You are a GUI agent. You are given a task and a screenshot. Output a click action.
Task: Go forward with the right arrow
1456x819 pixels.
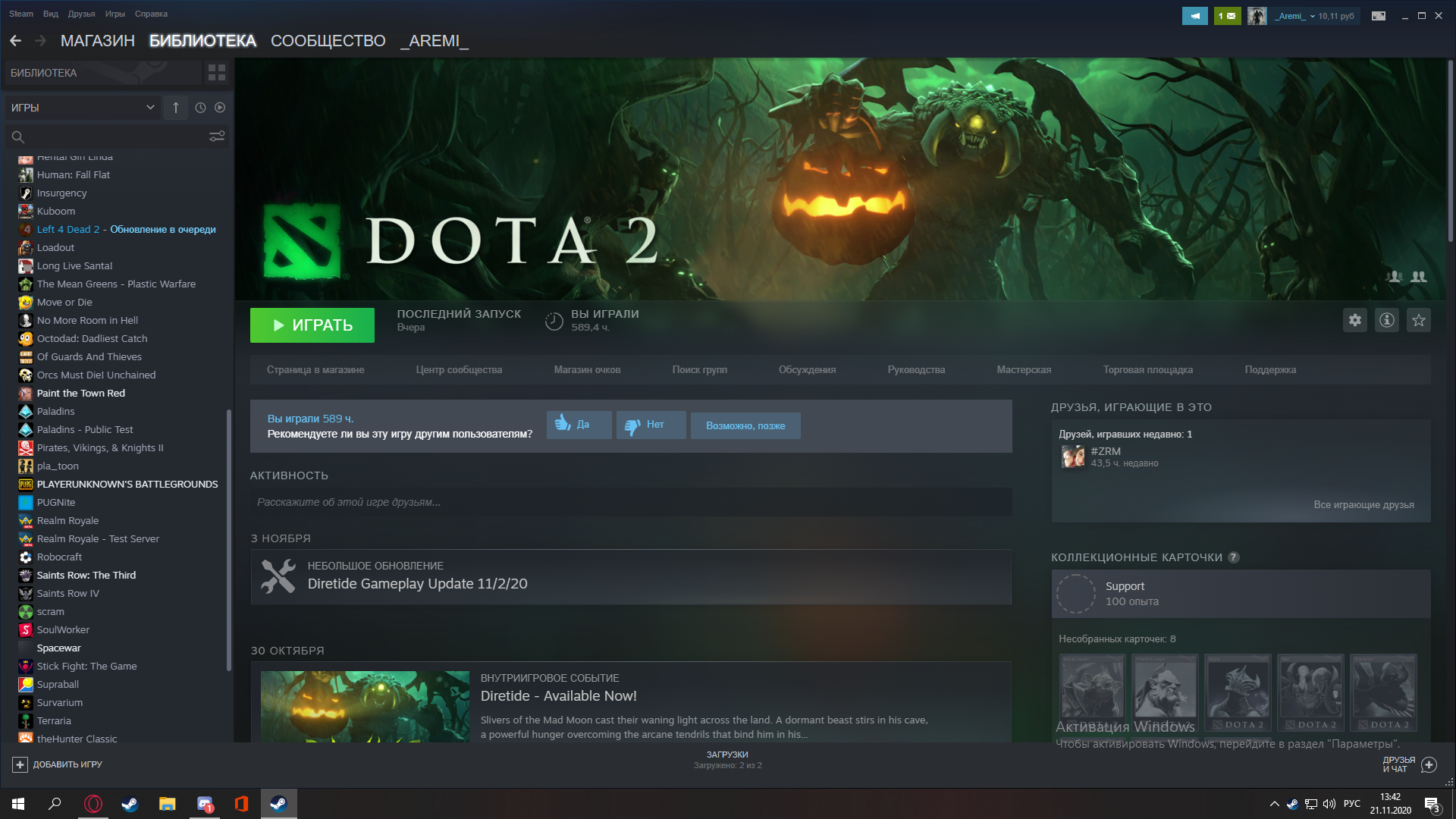pos(41,41)
